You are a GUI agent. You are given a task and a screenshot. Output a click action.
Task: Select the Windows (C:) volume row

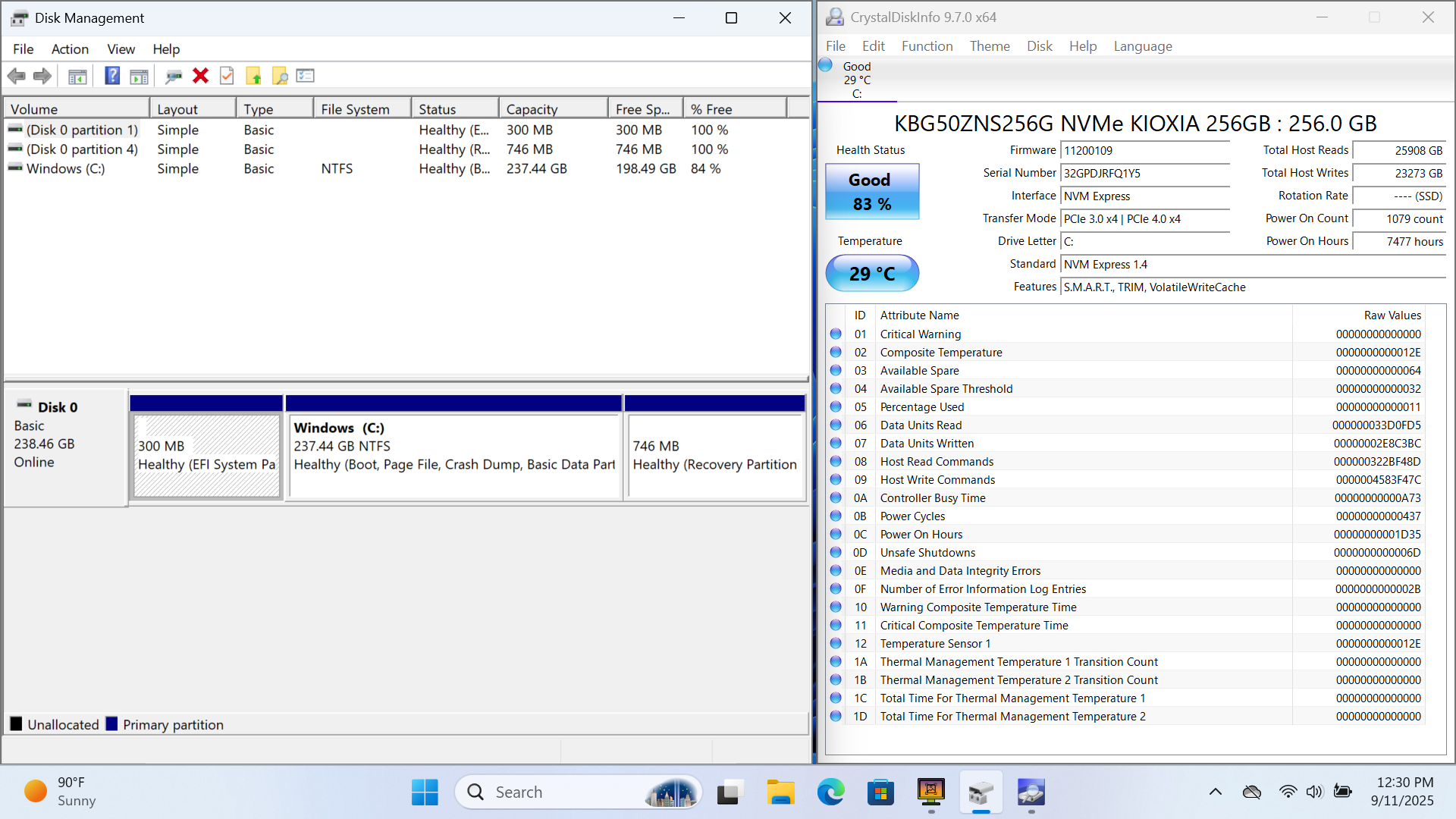tap(65, 168)
